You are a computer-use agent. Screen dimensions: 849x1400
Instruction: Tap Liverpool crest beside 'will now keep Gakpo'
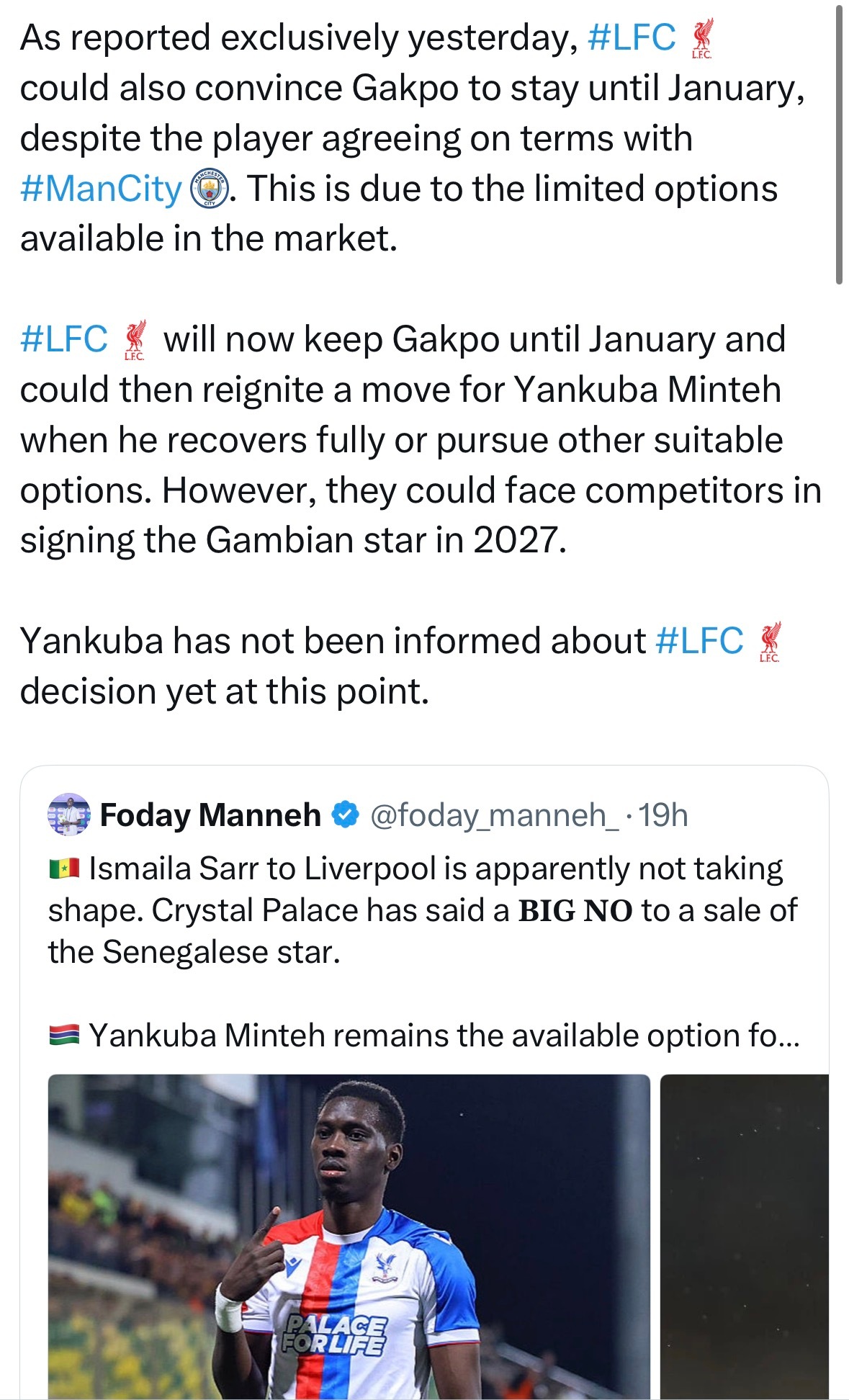[x=135, y=341]
